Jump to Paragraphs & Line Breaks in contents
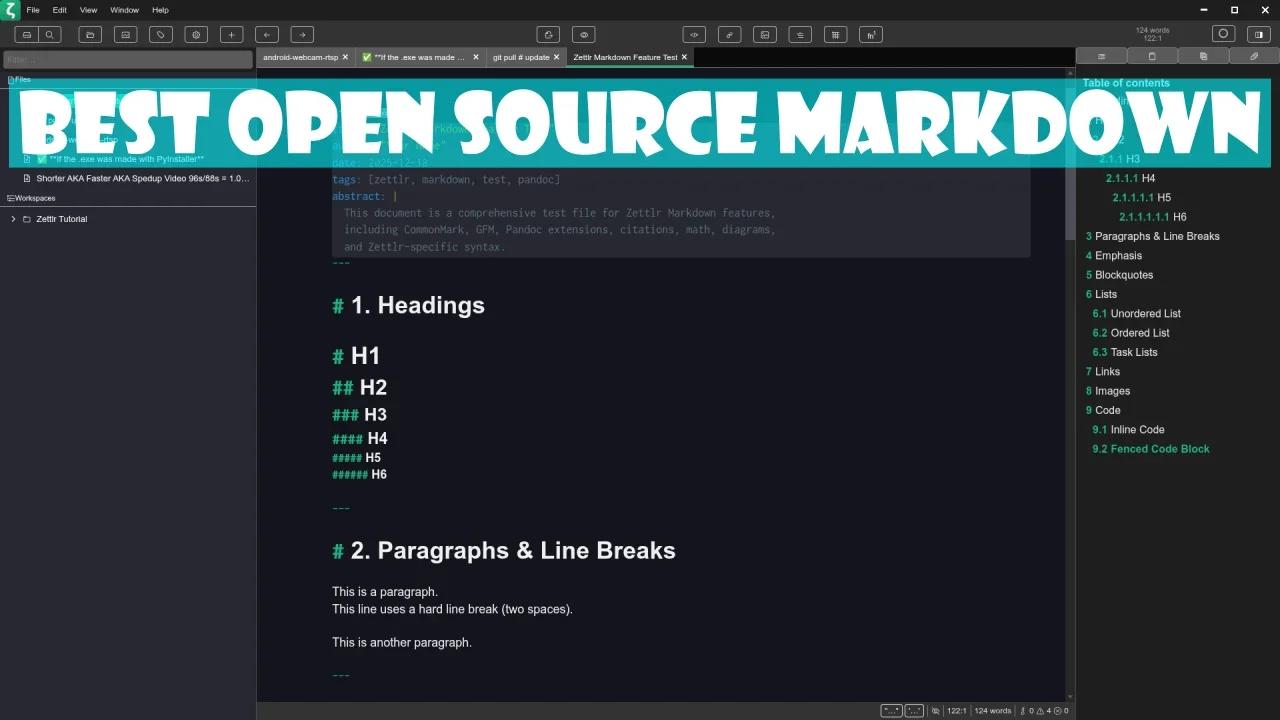This screenshot has width=1280, height=720. (1152, 236)
